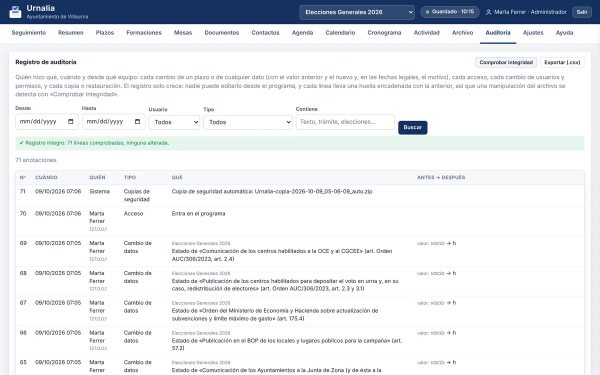Select the Auditoría tab
Image resolution: width=600 pixels, height=375 pixels.
point(498,33)
